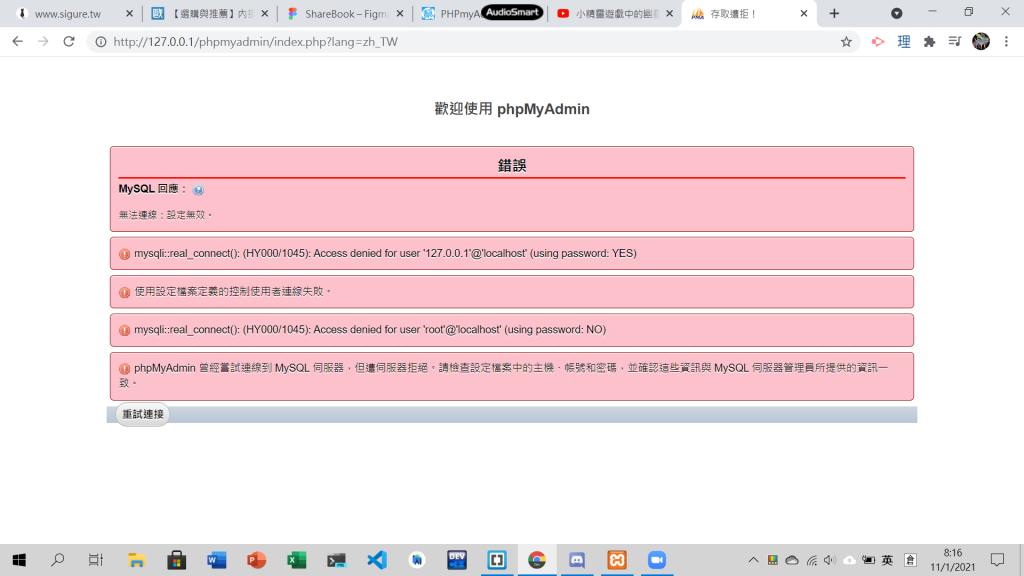Click the 歡迎使用 phpMyAdmin heading
Image resolution: width=1024 pixels, height=576 pixels.
[512, 109]
